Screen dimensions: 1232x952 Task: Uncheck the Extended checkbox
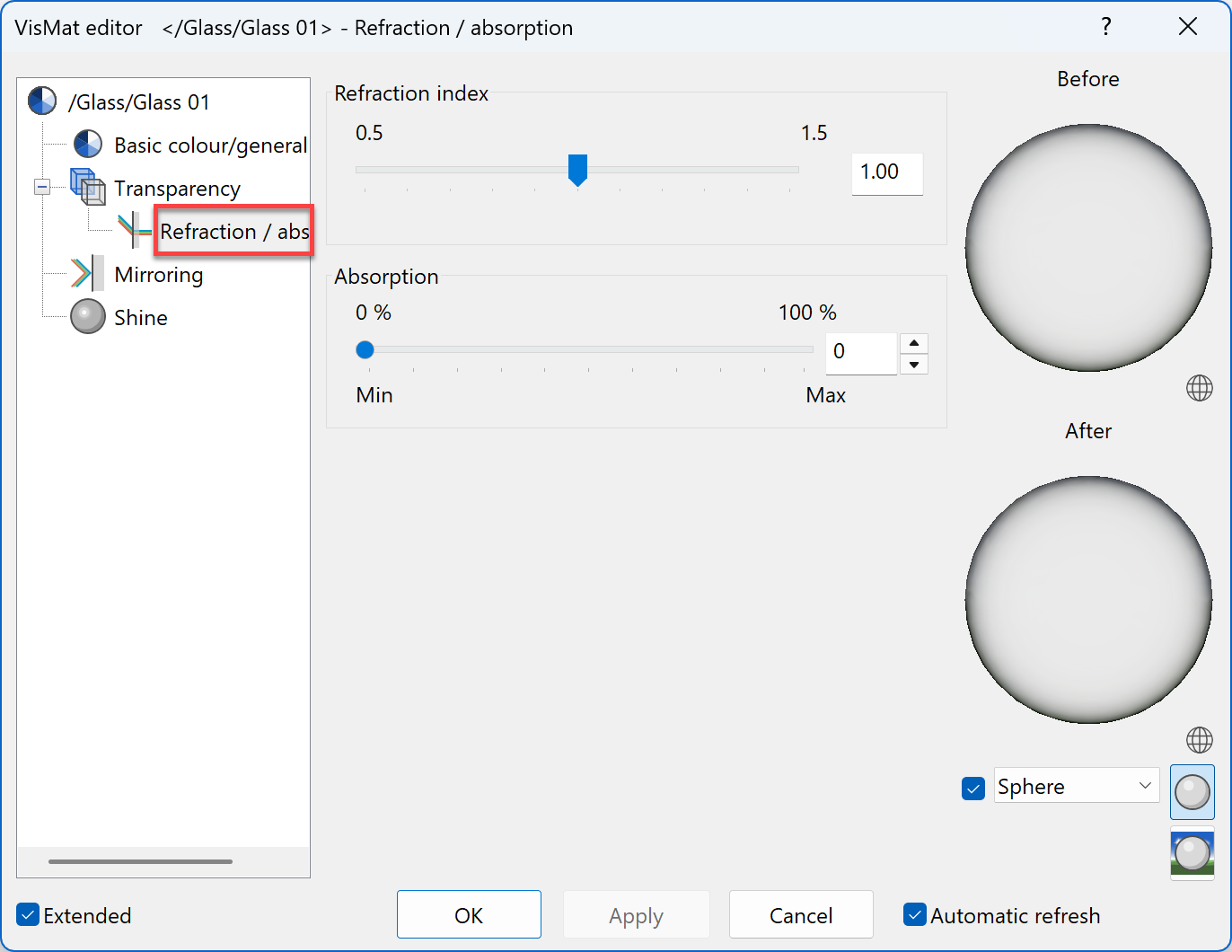pyautogui.click(x=29, y=915)
